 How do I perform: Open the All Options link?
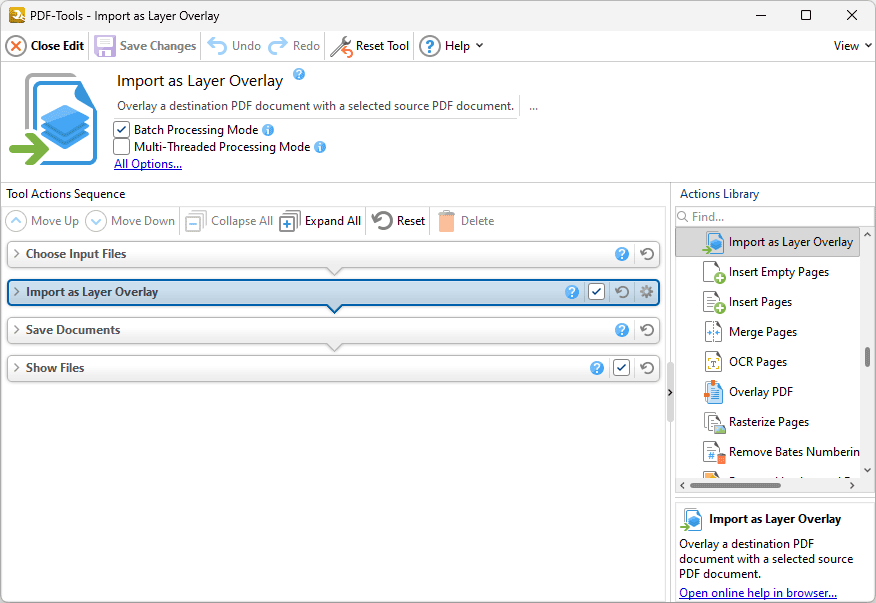coord(148,164)
